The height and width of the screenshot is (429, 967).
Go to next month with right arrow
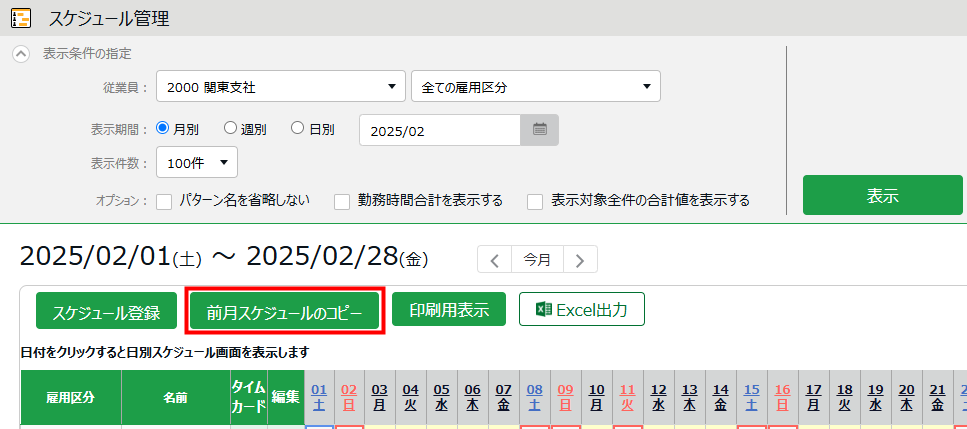click(580, 259)
